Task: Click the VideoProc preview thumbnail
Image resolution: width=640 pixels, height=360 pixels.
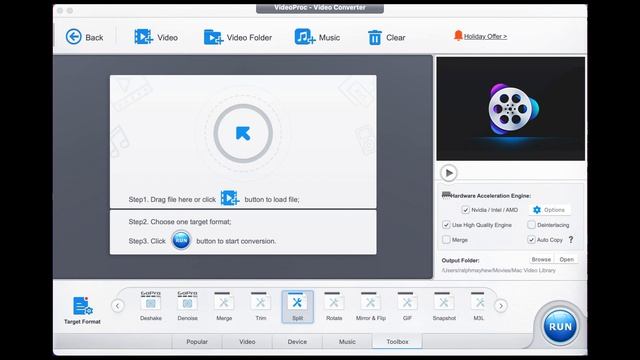Action: tap(511, 109)
